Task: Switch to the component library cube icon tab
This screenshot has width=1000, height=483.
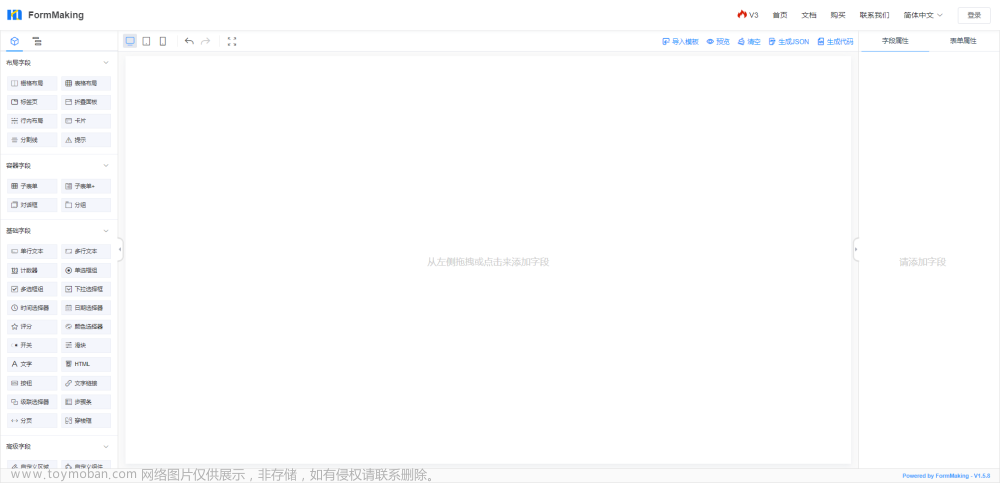Action: [15, 41]
